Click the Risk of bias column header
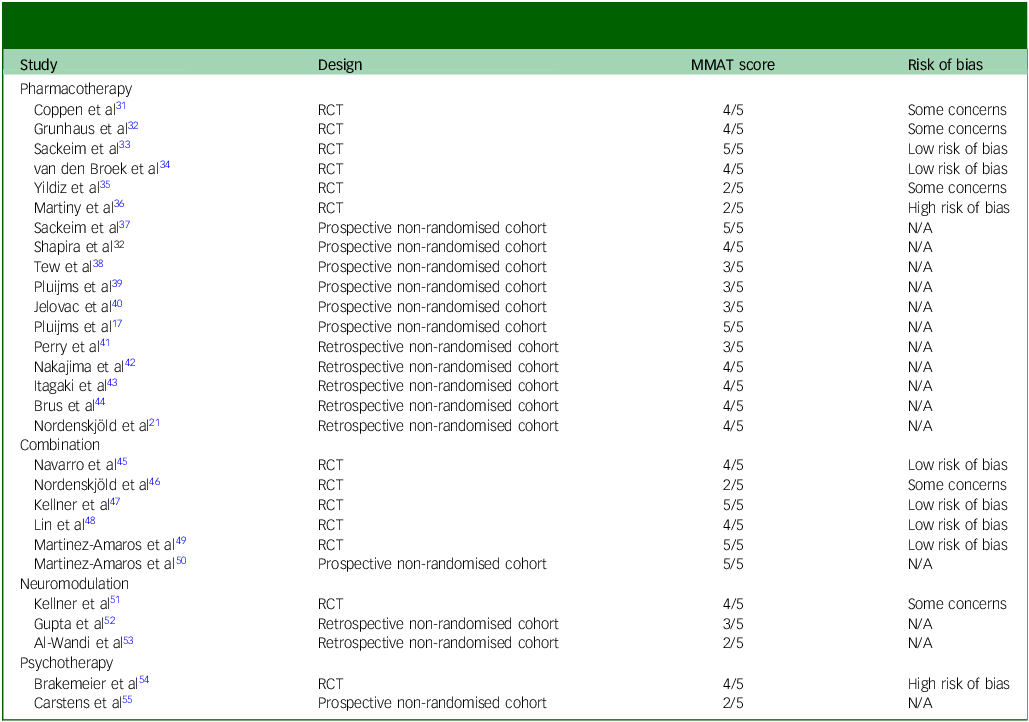 (945, 65)
